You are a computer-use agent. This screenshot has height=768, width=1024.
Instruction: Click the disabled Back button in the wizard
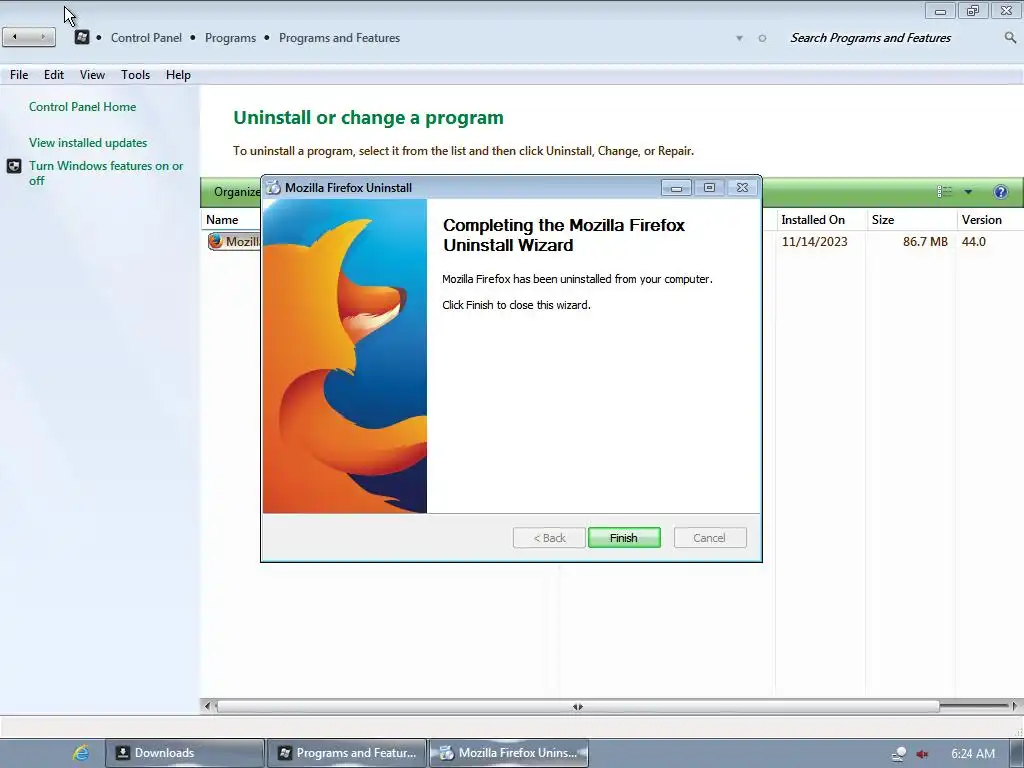click(x=549, y=537)
